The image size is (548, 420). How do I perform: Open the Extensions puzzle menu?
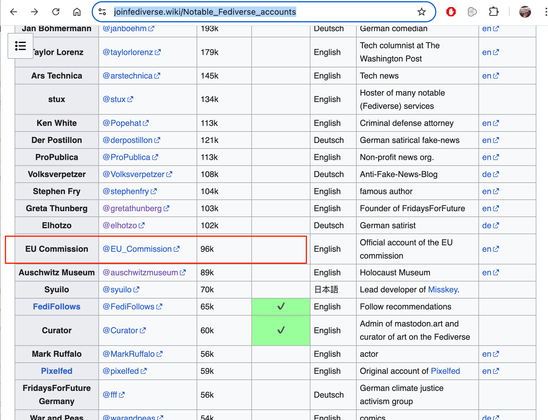point(493,12)
